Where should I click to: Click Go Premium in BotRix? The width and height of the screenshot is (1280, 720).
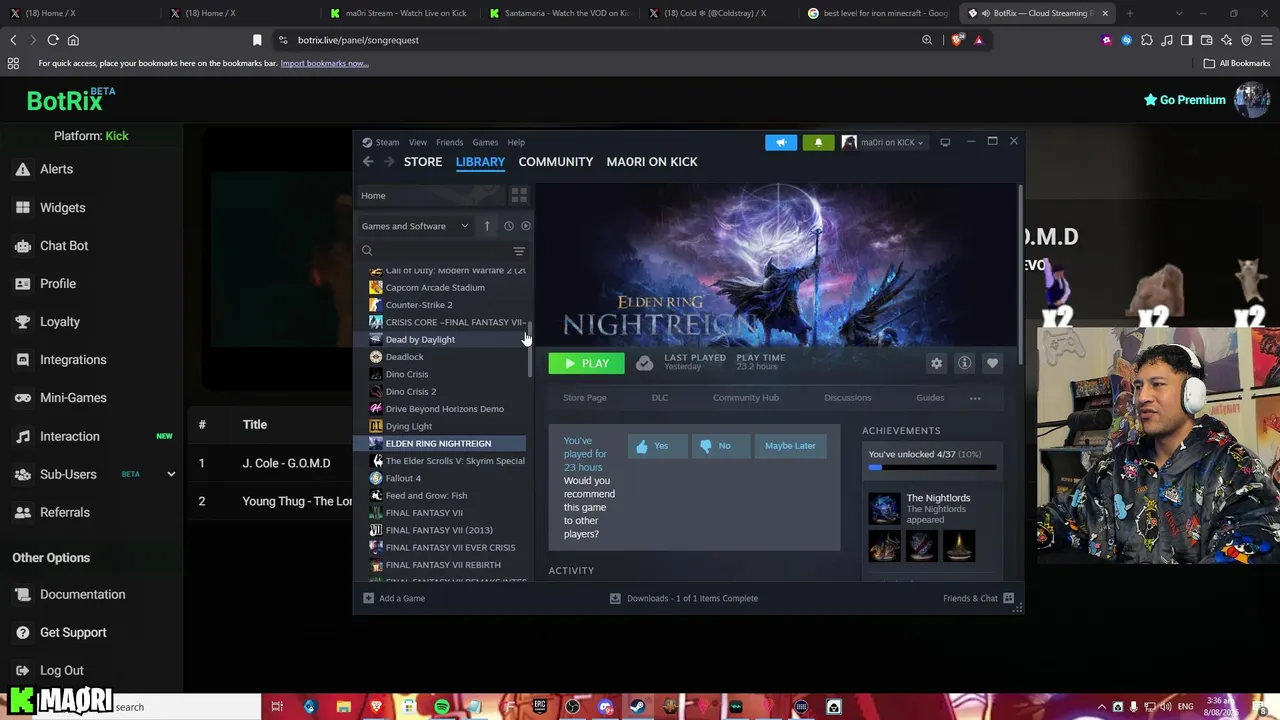pyautogui.click(x=1184, y=100)
